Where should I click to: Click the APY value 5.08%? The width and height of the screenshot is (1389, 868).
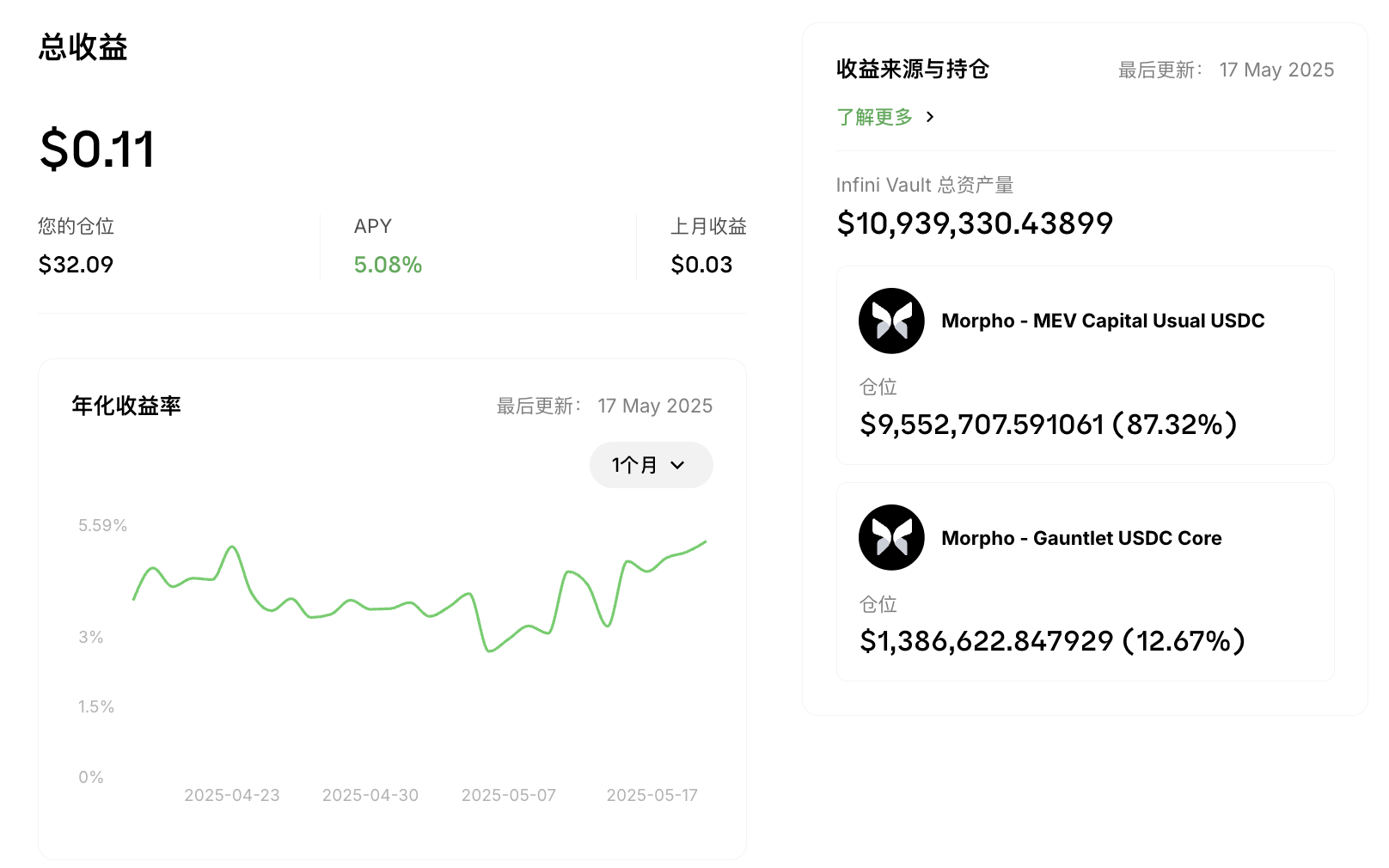point(388,265)
